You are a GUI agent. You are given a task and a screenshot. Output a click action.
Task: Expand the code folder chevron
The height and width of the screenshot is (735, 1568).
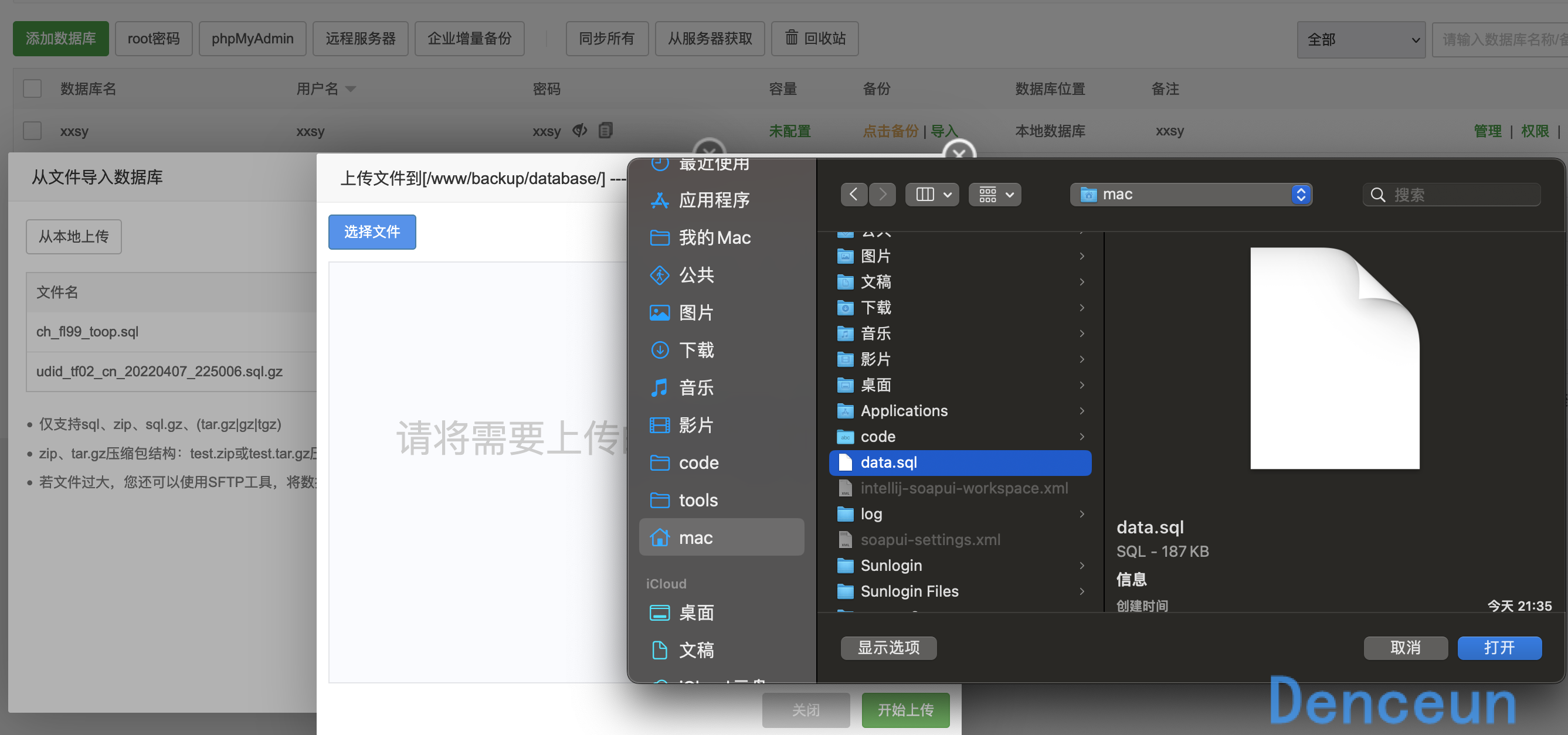[1082, 437]
